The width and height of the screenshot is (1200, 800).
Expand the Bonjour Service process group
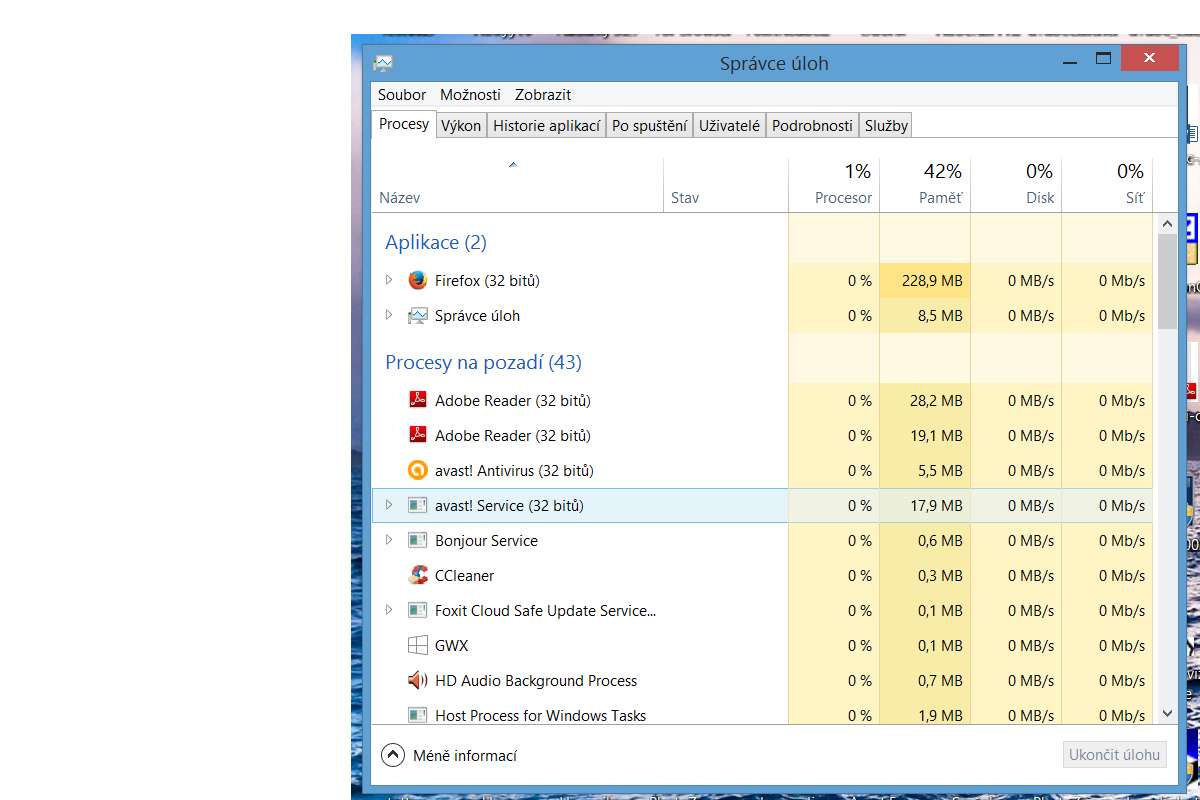(x=389, y=540)
